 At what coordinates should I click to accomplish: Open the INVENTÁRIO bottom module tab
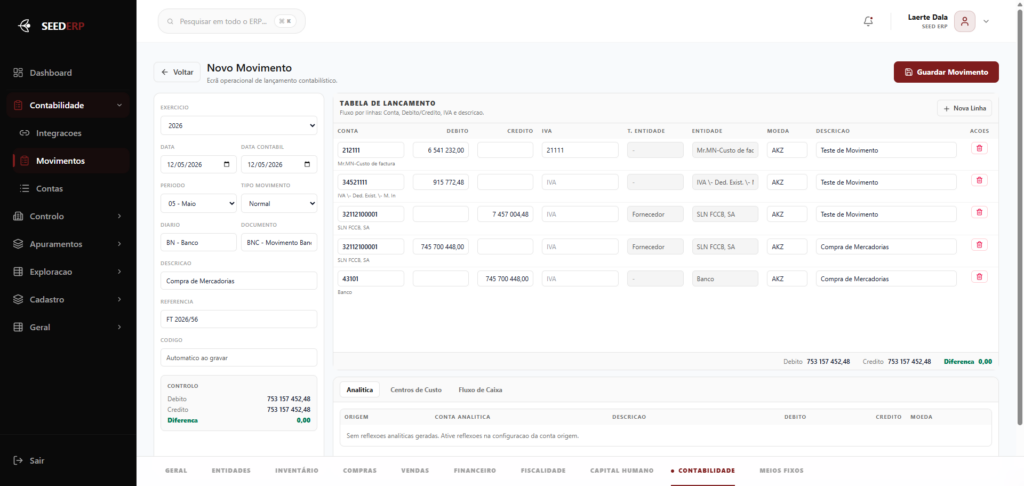click(297, 470)
